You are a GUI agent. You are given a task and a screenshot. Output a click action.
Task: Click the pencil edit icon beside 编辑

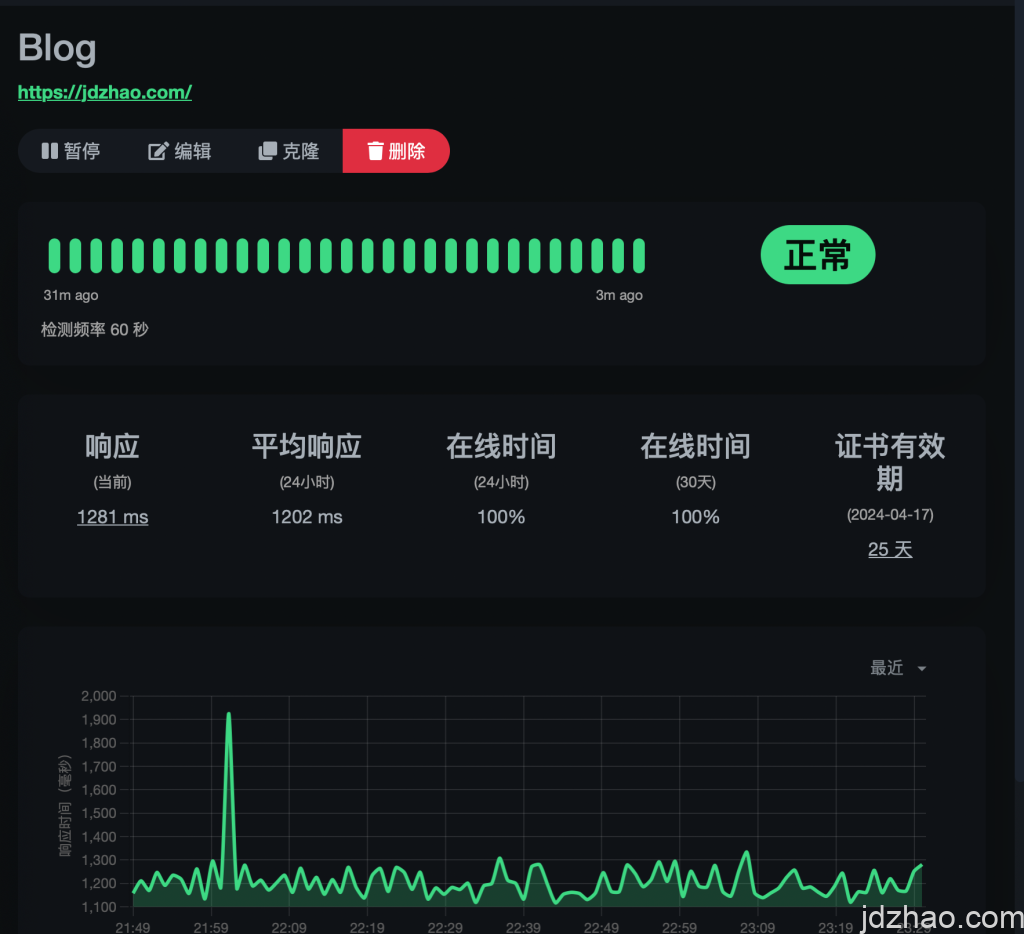pyautogui.click(x=158, y=151)
